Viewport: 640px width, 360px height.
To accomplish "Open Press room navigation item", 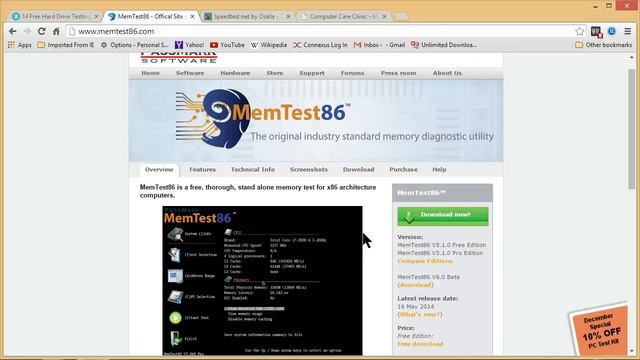I will 398,73.
